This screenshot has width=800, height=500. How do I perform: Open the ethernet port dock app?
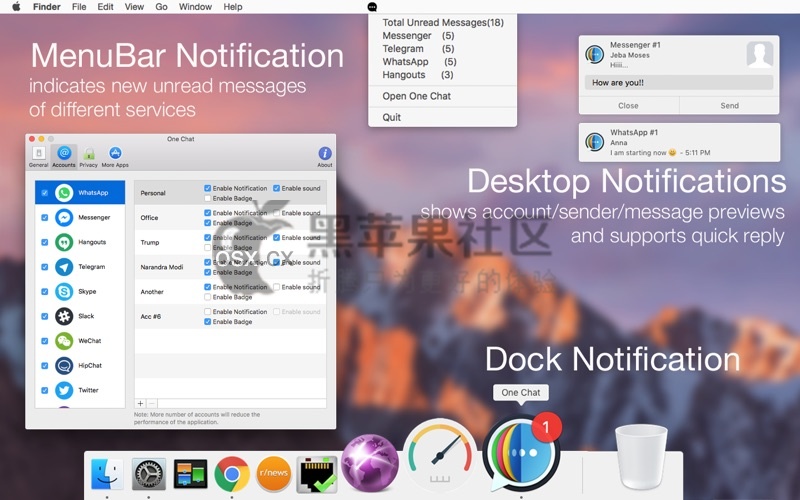(x=317, y=474)
